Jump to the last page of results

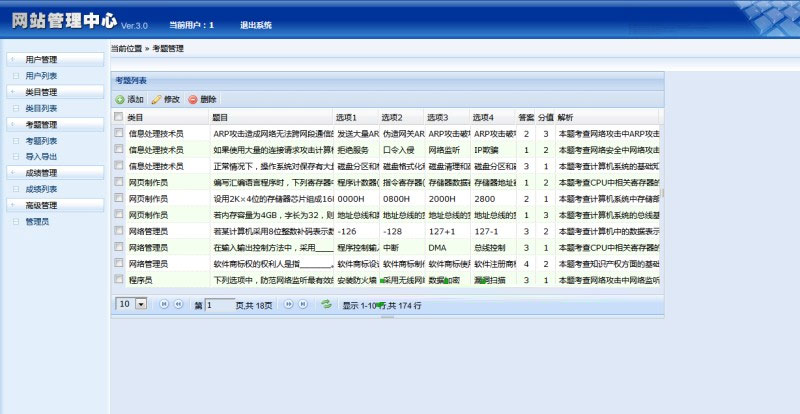pyautogui.click(x=304, y=303)
